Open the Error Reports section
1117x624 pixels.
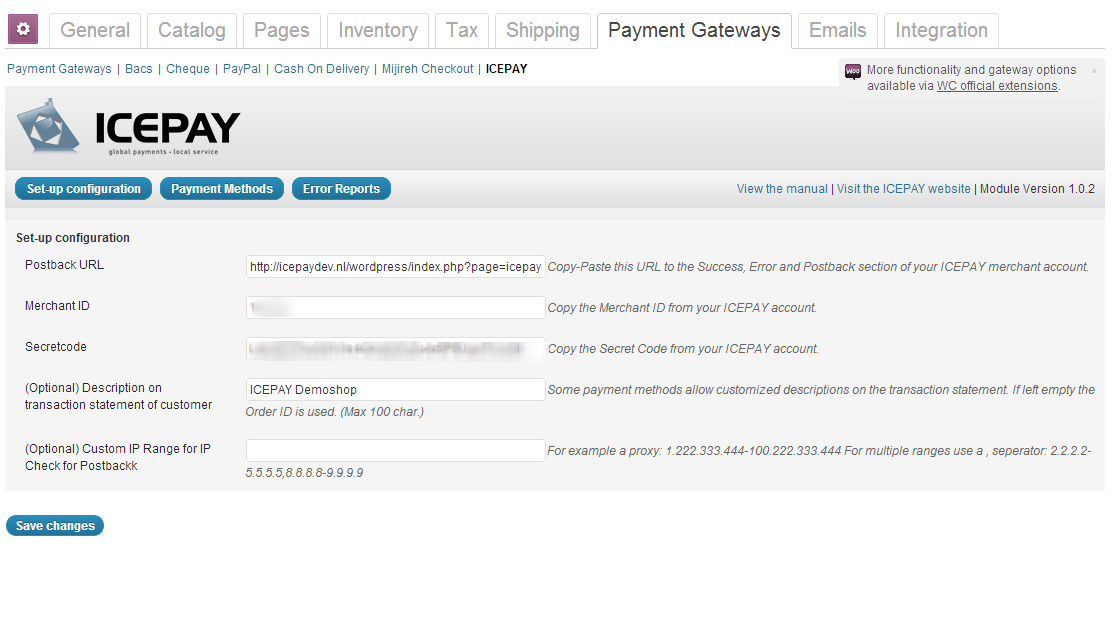click(341, 189)
